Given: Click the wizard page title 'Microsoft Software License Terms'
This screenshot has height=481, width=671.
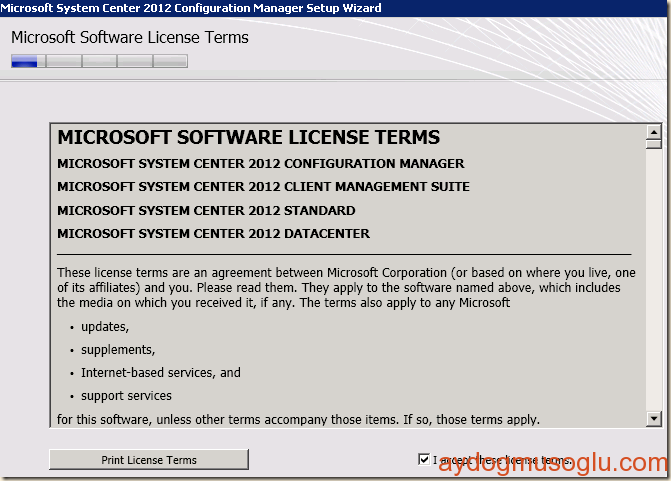Looking at the screenshot, I should (x=130, y=38).
